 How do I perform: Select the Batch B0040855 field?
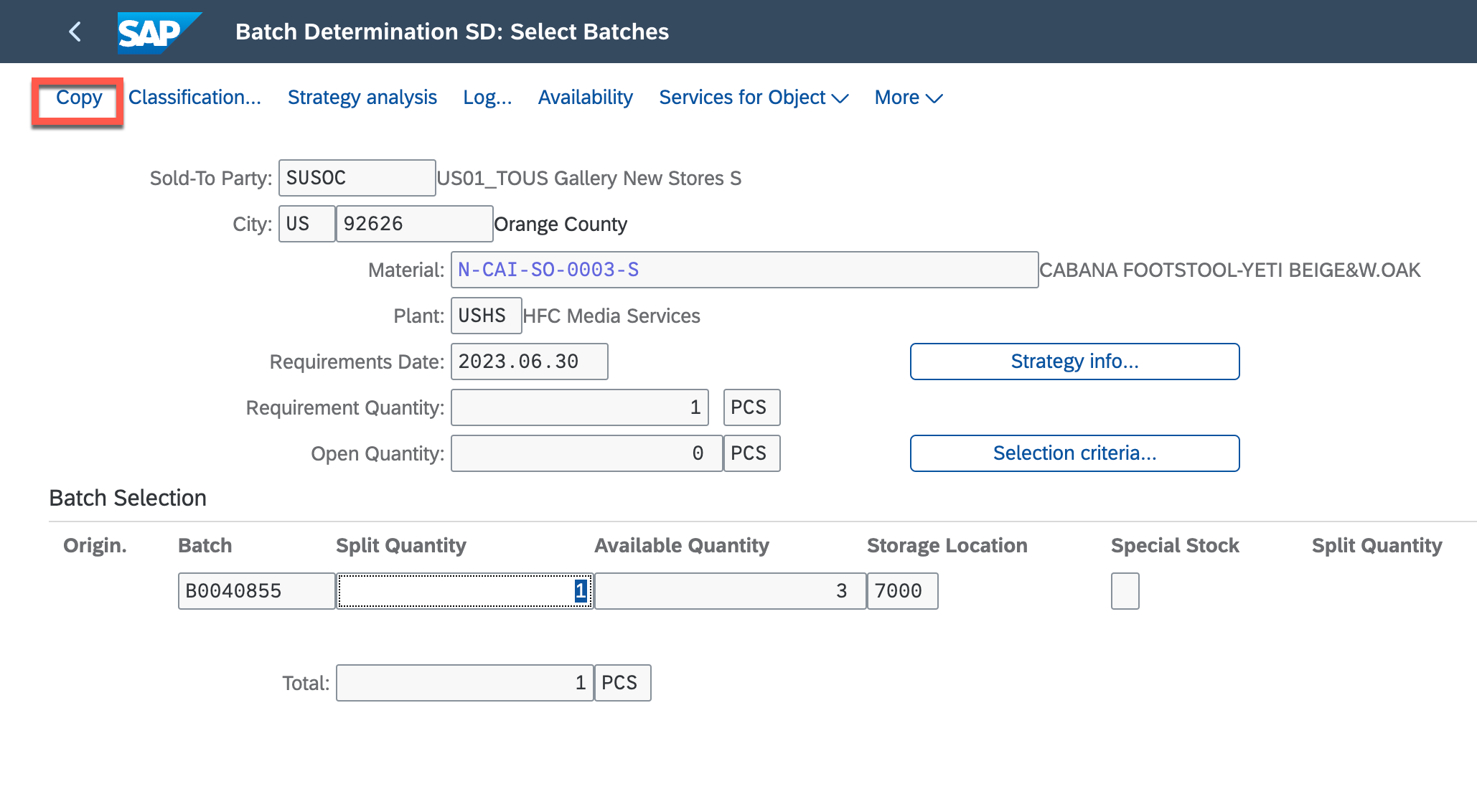click(x=255, y=591)
